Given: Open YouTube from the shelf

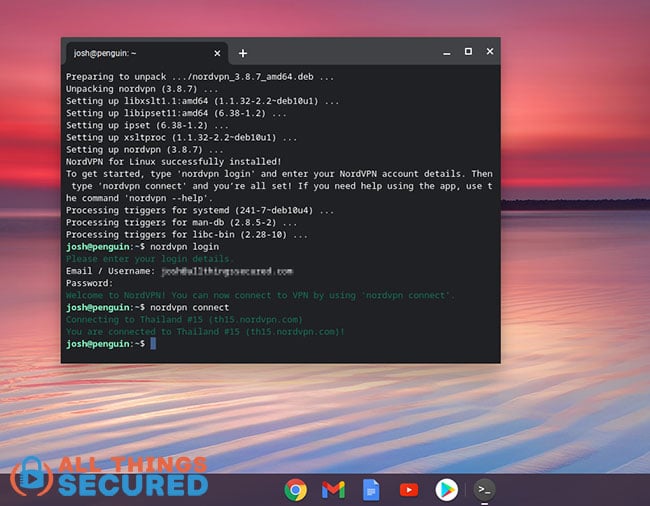Looking at the screenshot, I should [409, 490].
